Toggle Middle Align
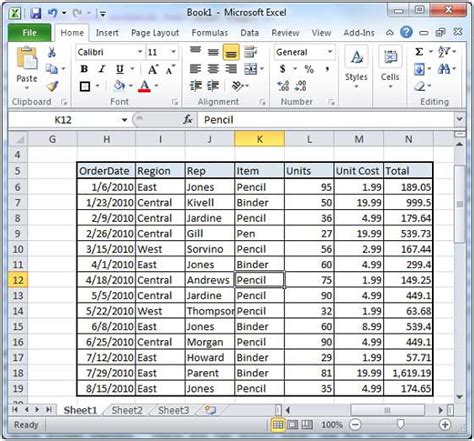The width and height of the screenshot is (474, 441). coord(213,52)
